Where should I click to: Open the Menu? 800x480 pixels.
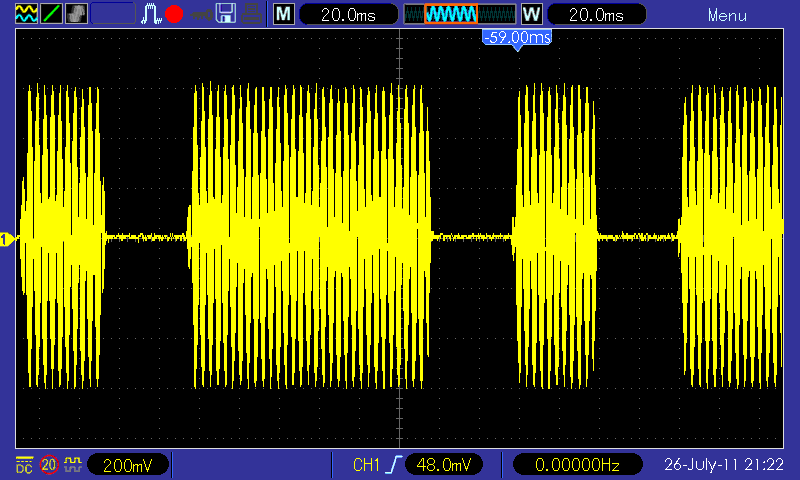(727, 15)
